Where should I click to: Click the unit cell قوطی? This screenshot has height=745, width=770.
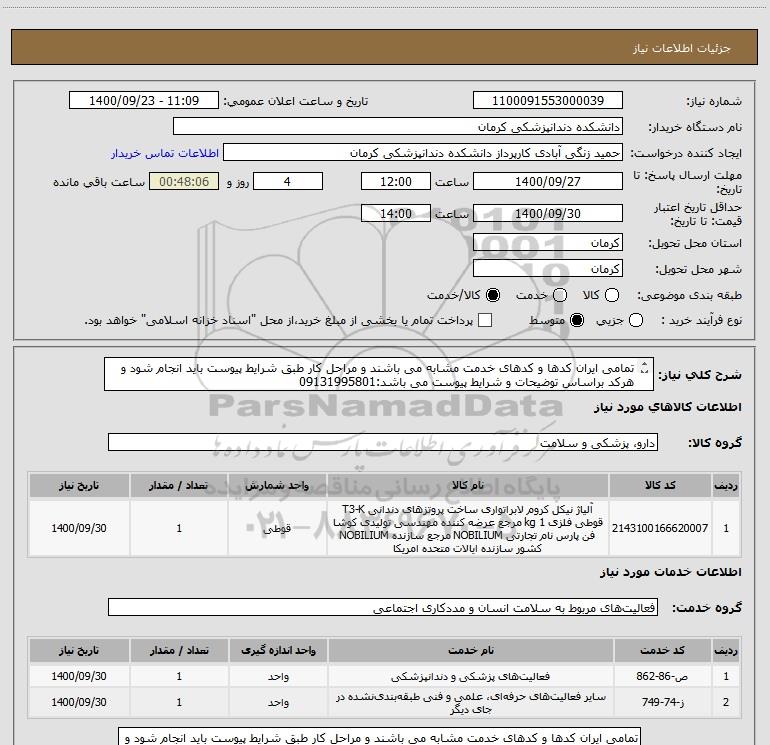[x=277, y=528]
